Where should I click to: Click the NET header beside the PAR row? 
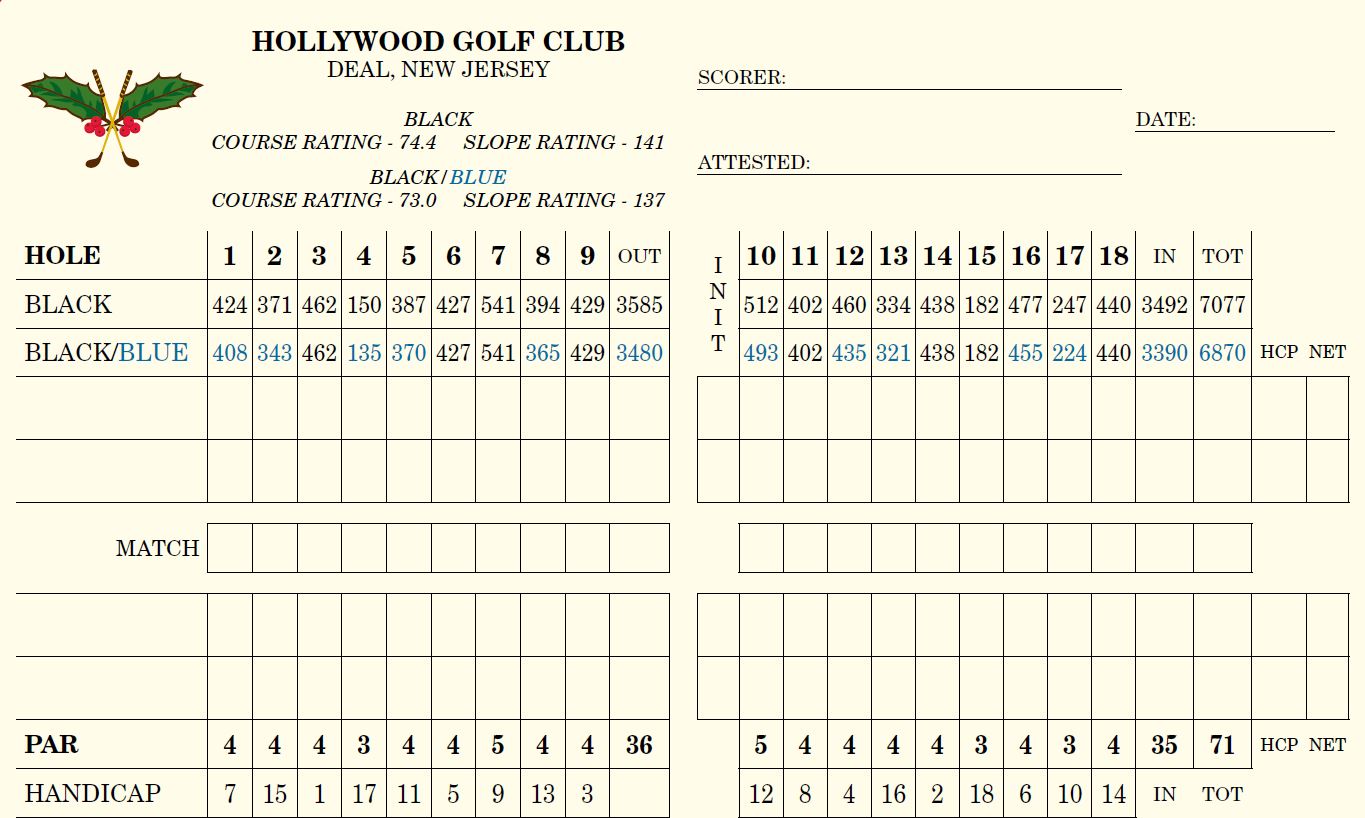click(x=1327, y=745)
